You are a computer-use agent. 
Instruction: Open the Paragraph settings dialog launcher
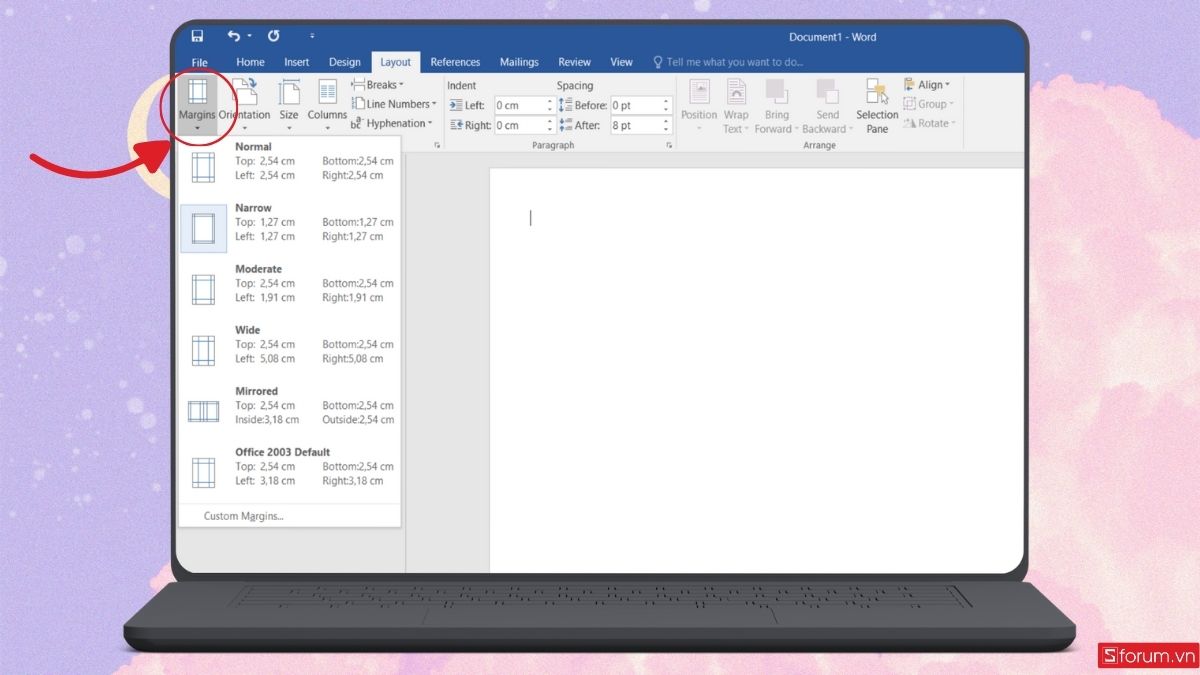669,146
